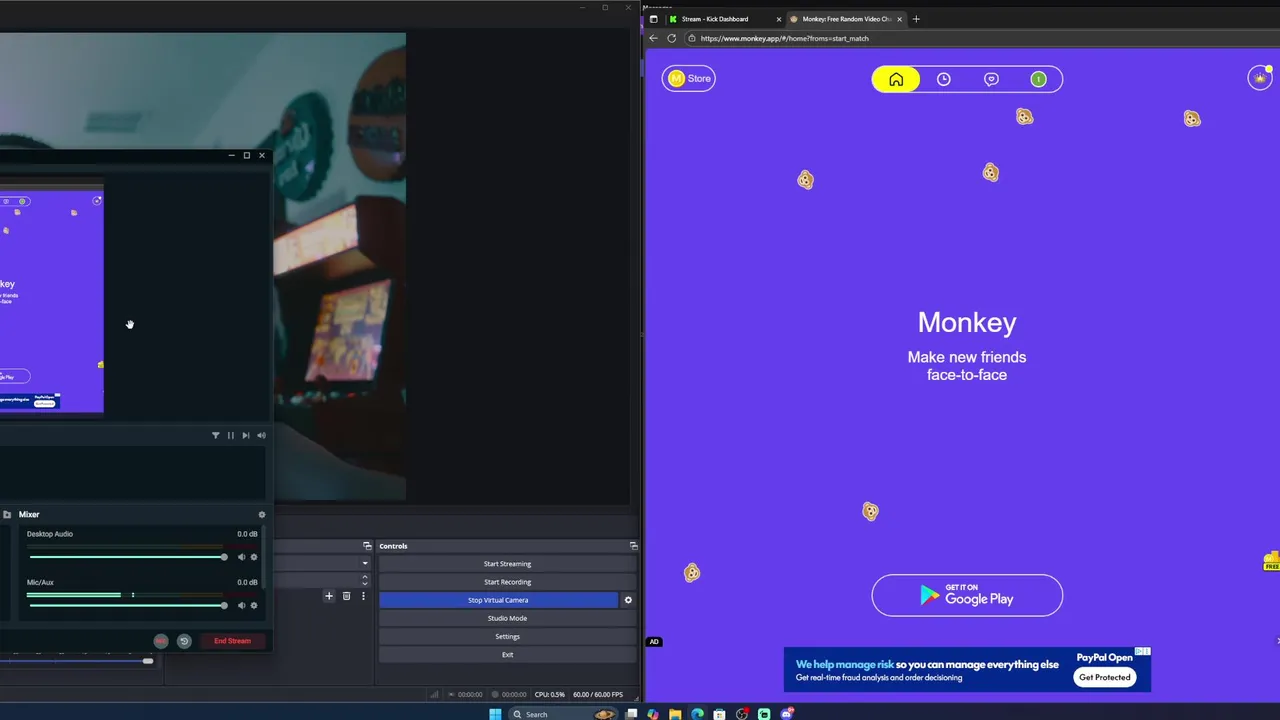Image resolution: width=1280 pixels, height=720 pixels.
Task: Click the round REC button
Action: click(x=161, y=641)
